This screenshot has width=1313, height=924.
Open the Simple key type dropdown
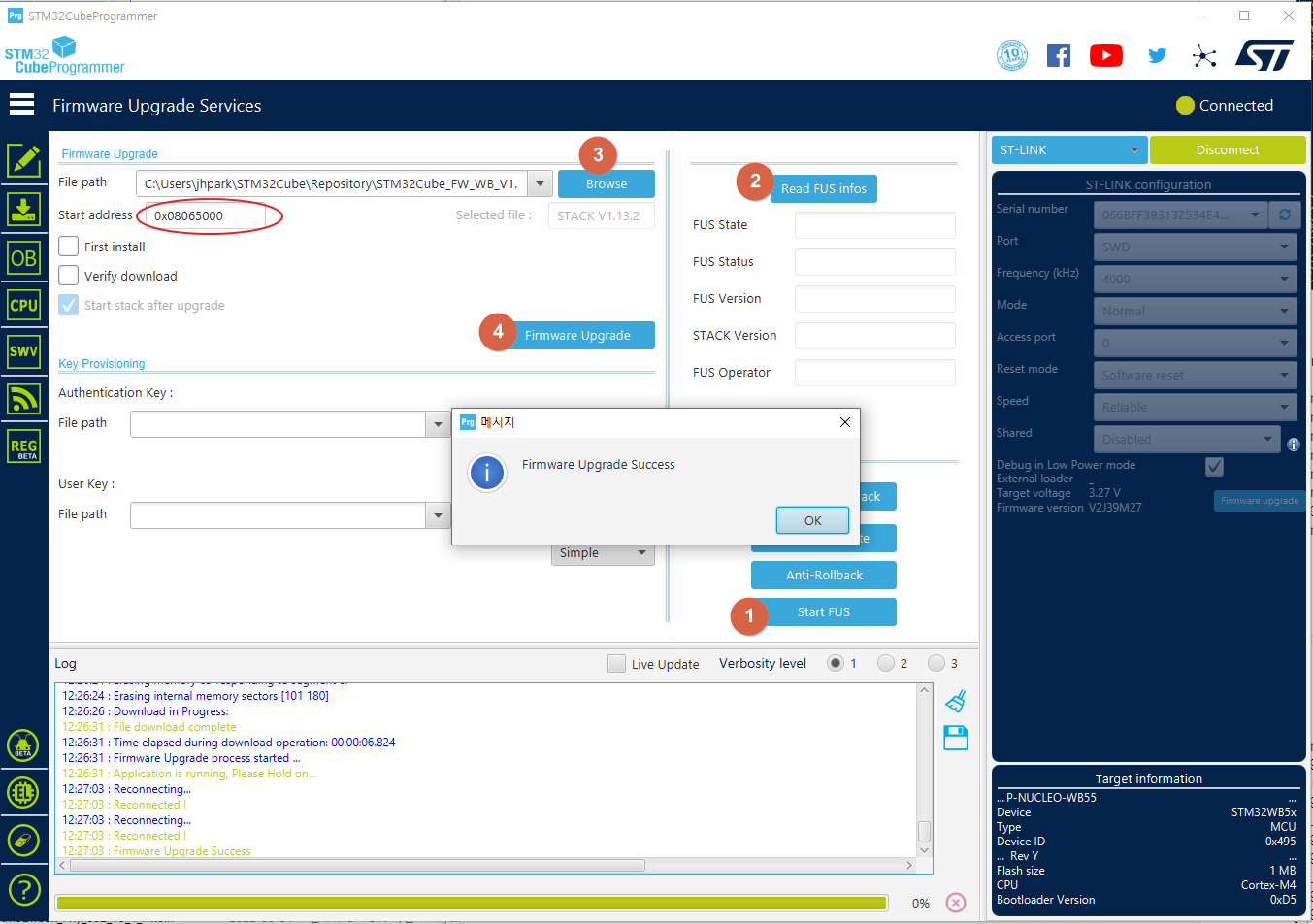[603, 552]
